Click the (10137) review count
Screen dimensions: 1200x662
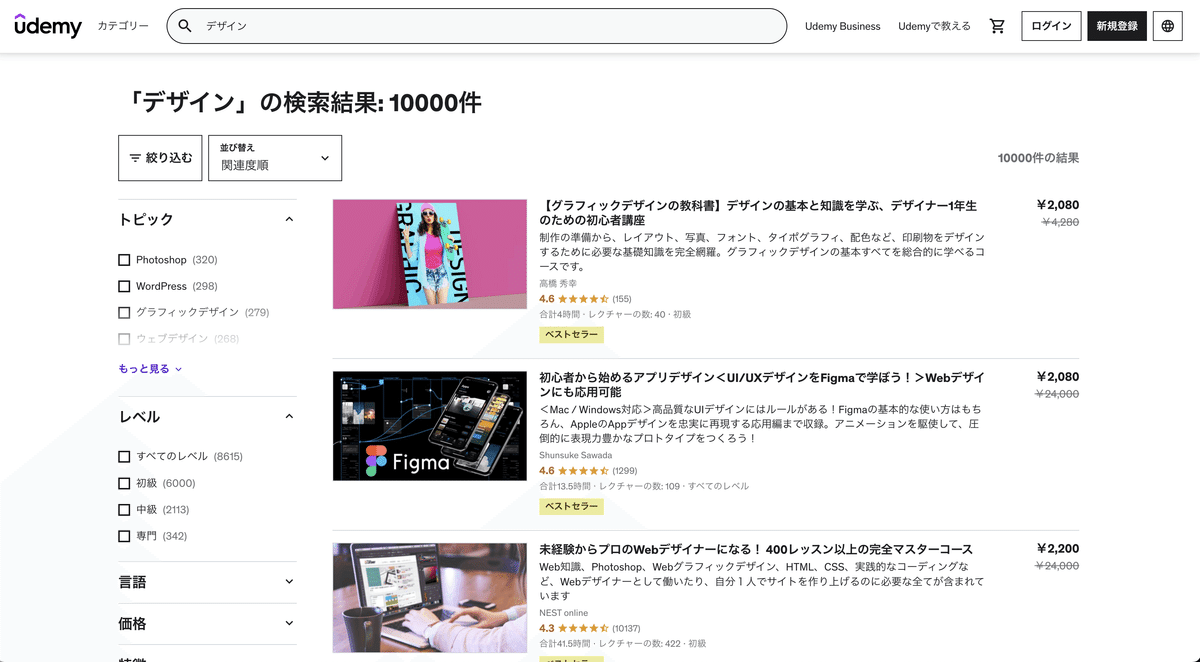[x=626, y=629]
